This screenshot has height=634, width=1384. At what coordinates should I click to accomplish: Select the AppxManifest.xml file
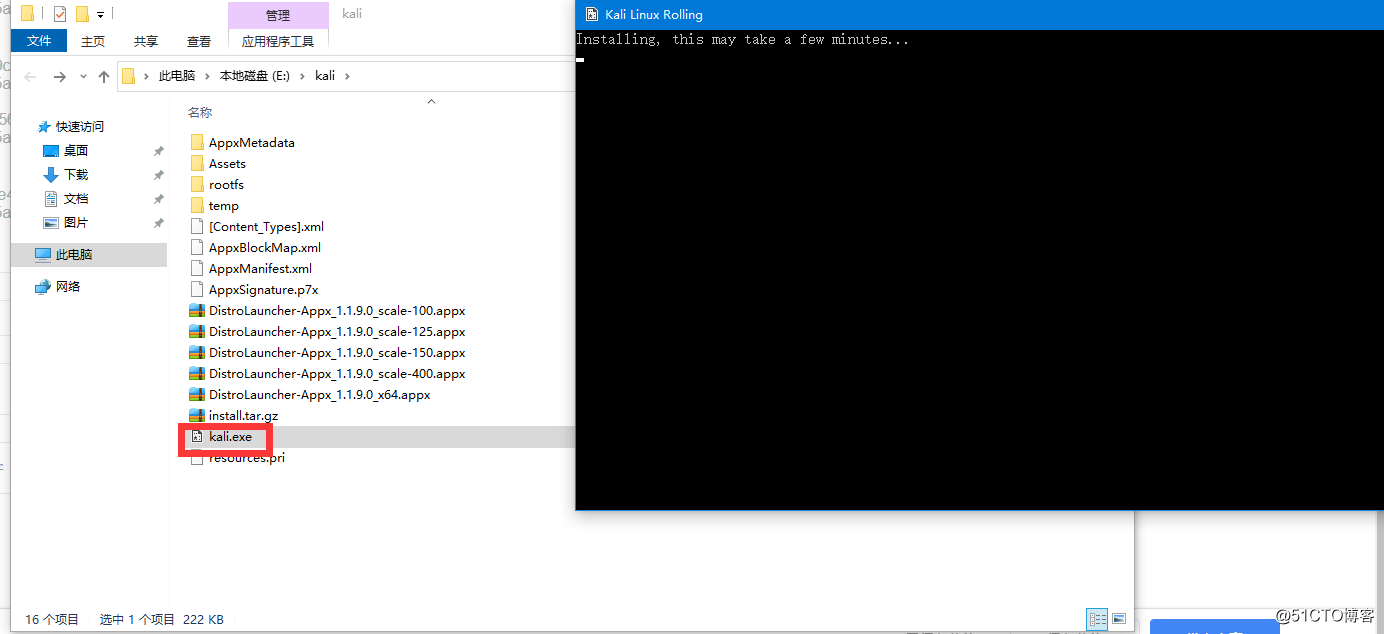click(260, 268)
